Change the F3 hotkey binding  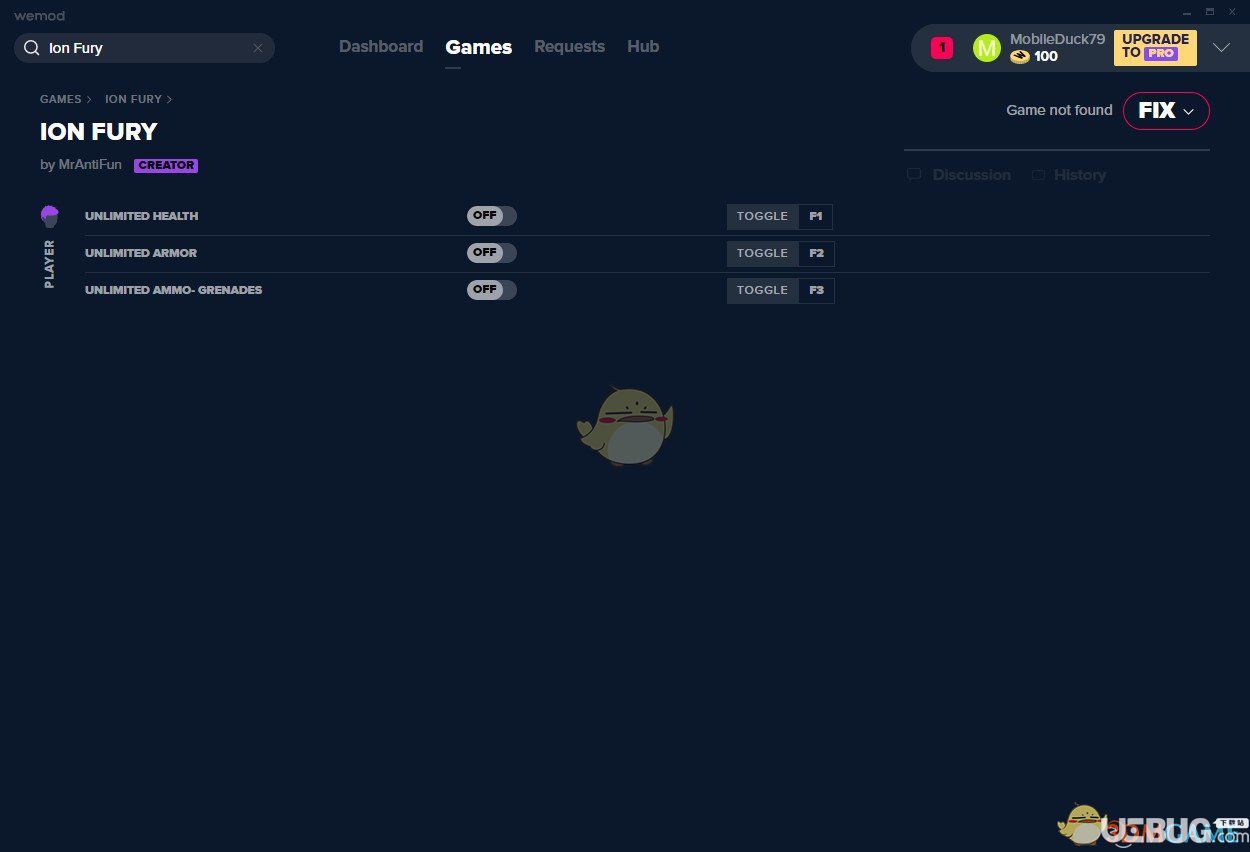[816, 291]
